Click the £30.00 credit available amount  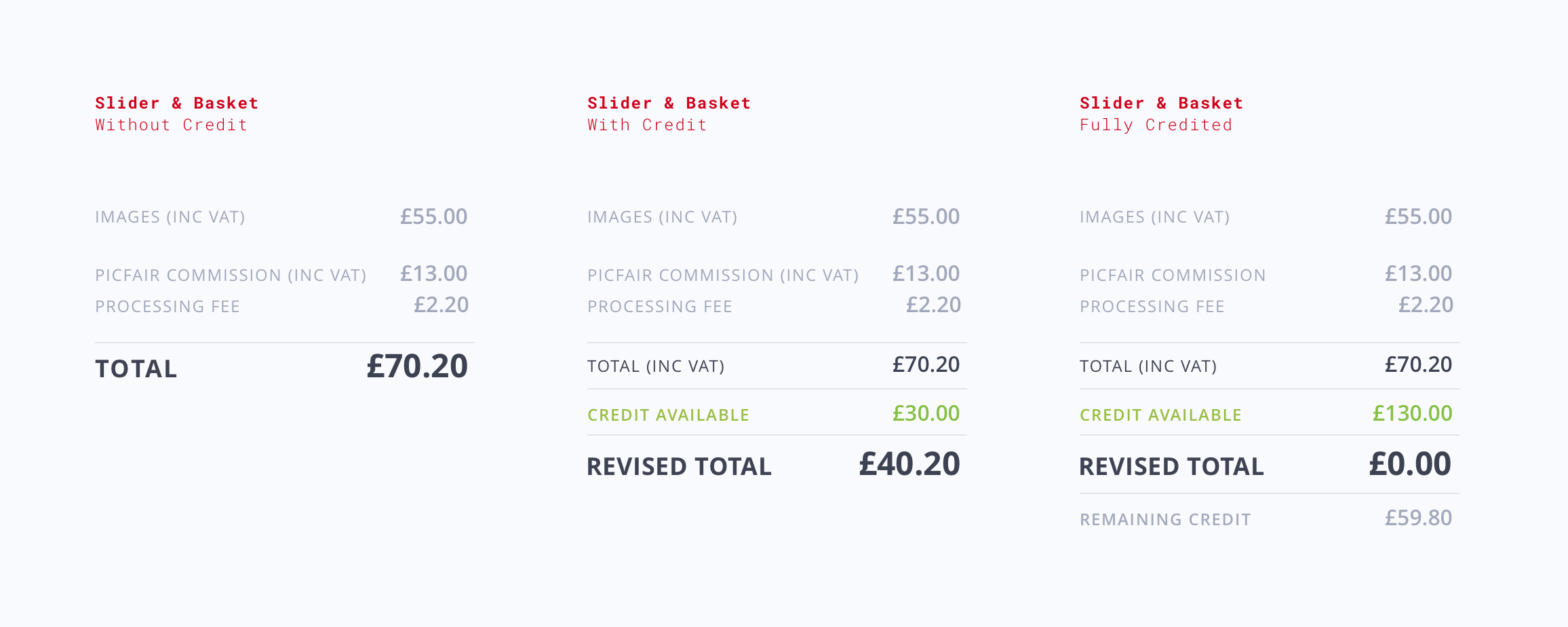tap(926, 414)
